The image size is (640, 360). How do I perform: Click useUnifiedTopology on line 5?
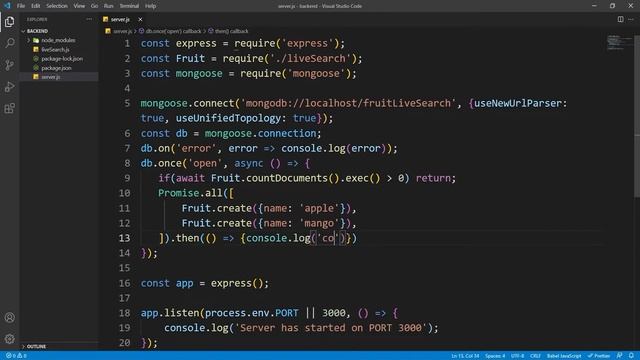click(228, 118)
